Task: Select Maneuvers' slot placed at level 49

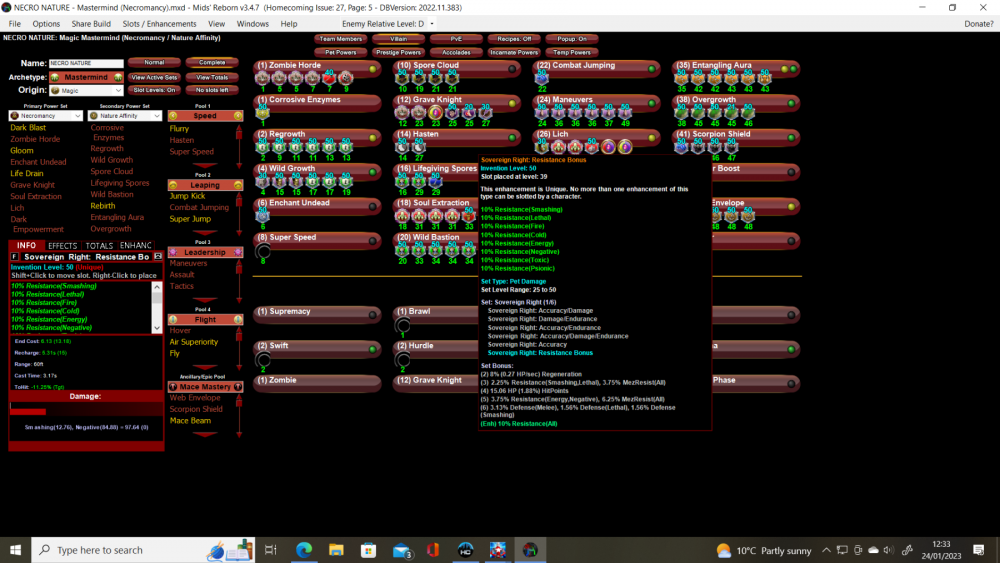Action: [624, 113]
